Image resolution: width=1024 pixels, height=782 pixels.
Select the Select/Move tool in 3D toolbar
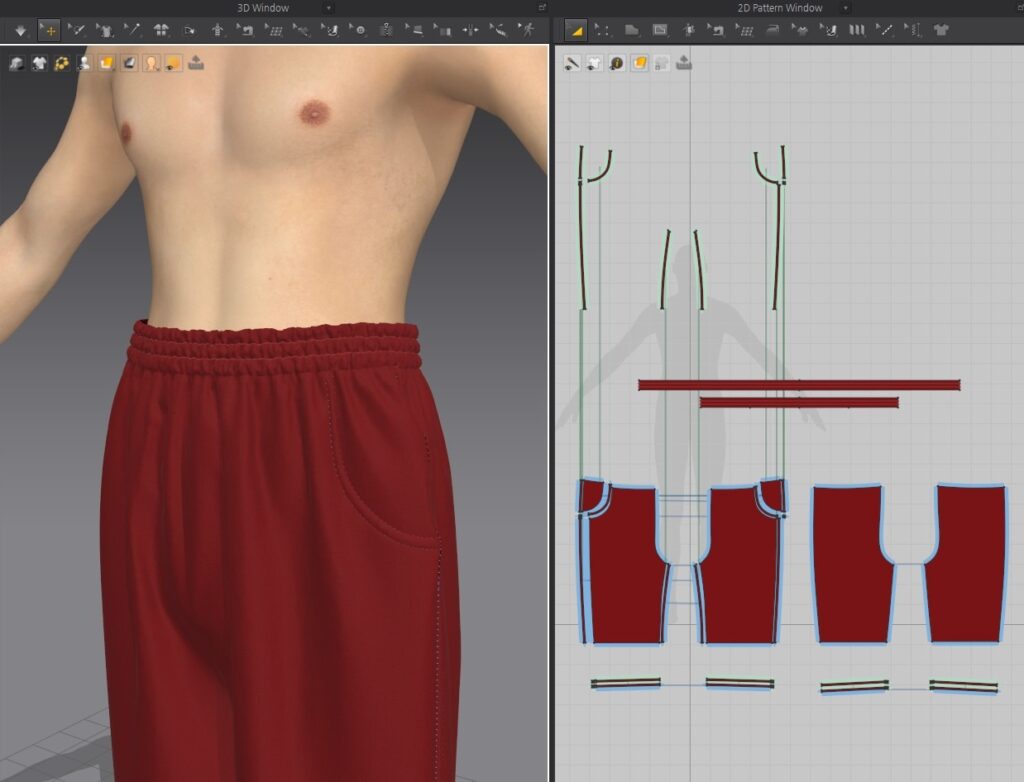click(48, 30)
